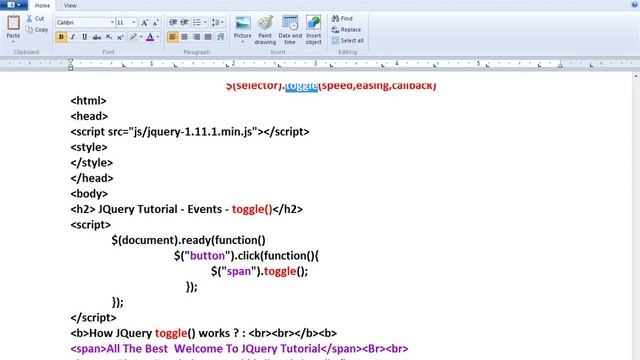Grow font size button
The image size is (640, 360).
point(144,22)
